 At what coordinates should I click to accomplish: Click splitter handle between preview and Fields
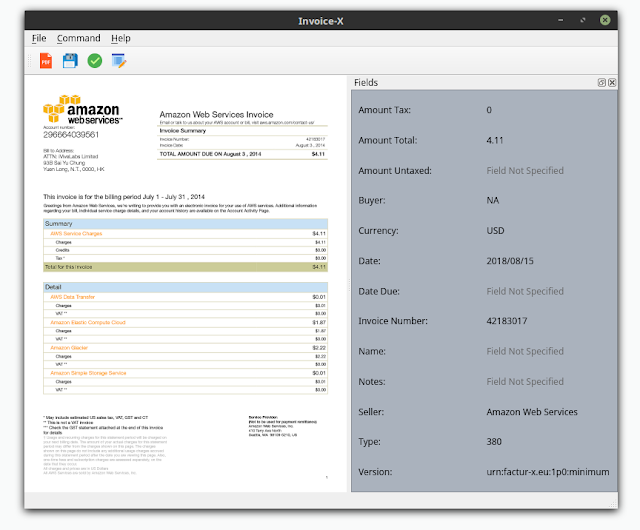(349, 284)
